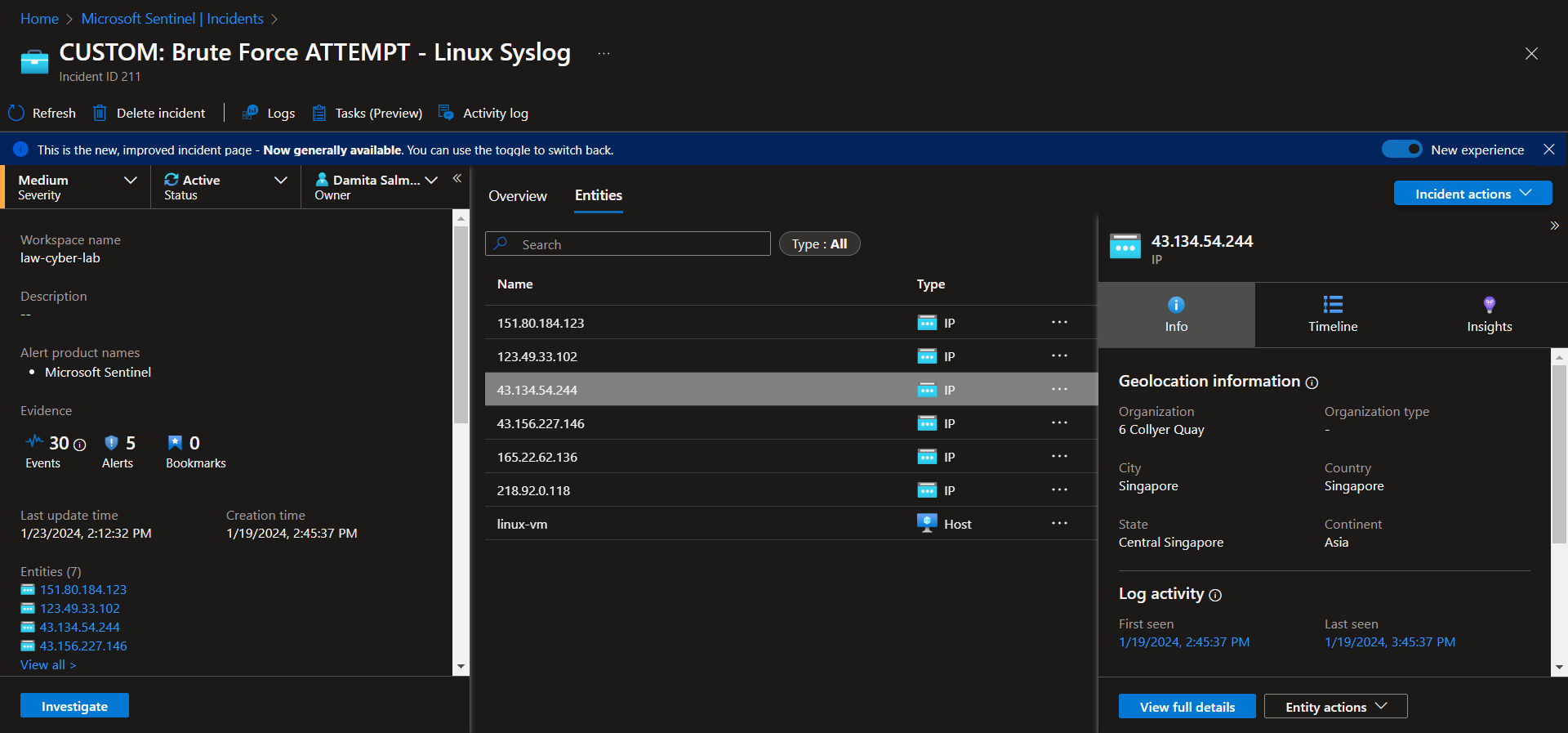The image size is (1568, 733).
Task: Select the 151.80.184.123 row in table
Action: [791, 323]
